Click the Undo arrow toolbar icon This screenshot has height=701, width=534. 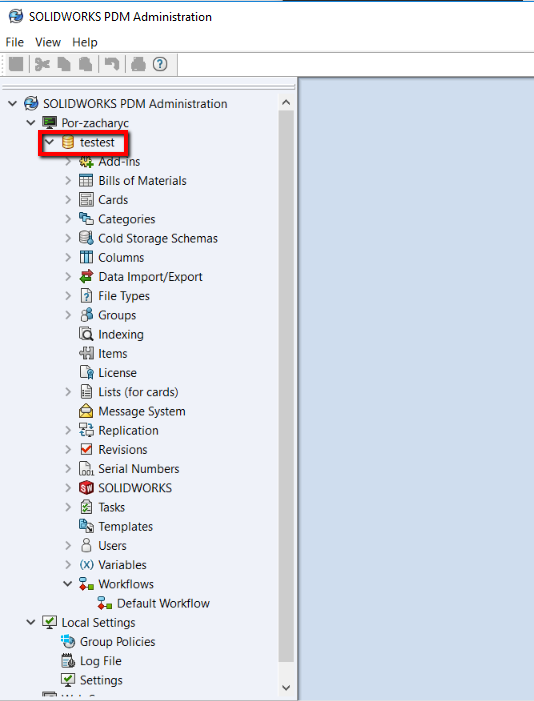click(x=112, y=64)
